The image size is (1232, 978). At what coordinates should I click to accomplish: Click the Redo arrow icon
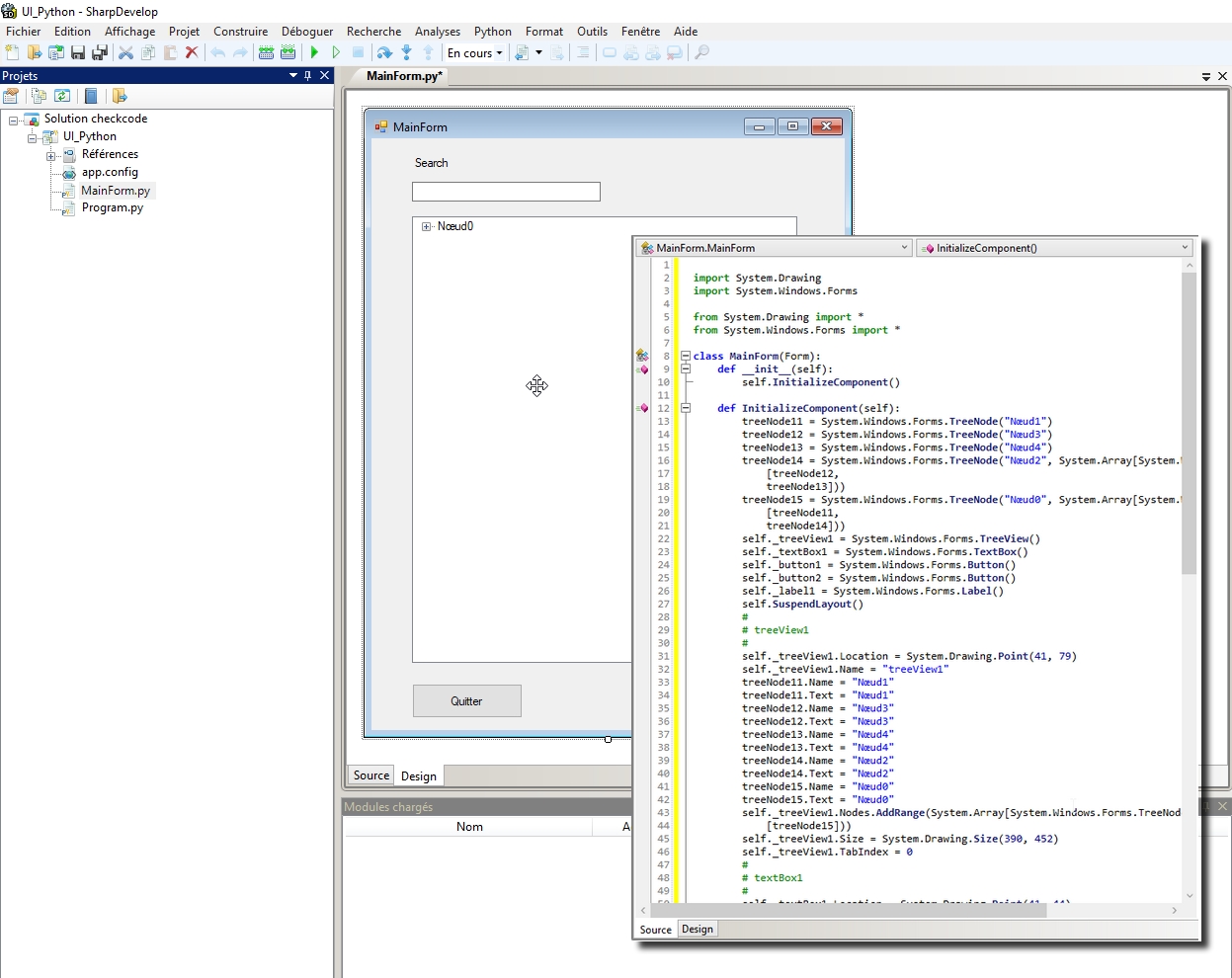[x=240, y=52]
